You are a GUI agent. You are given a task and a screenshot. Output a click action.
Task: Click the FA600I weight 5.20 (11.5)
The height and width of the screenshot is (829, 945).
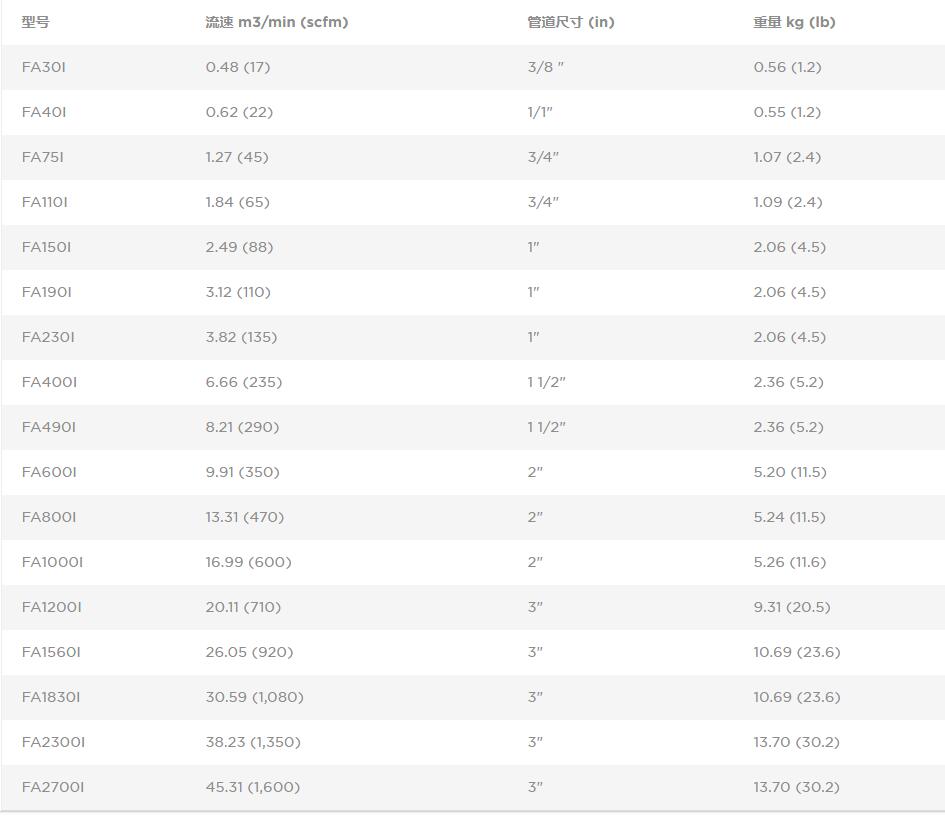click(x=790, y=472)
